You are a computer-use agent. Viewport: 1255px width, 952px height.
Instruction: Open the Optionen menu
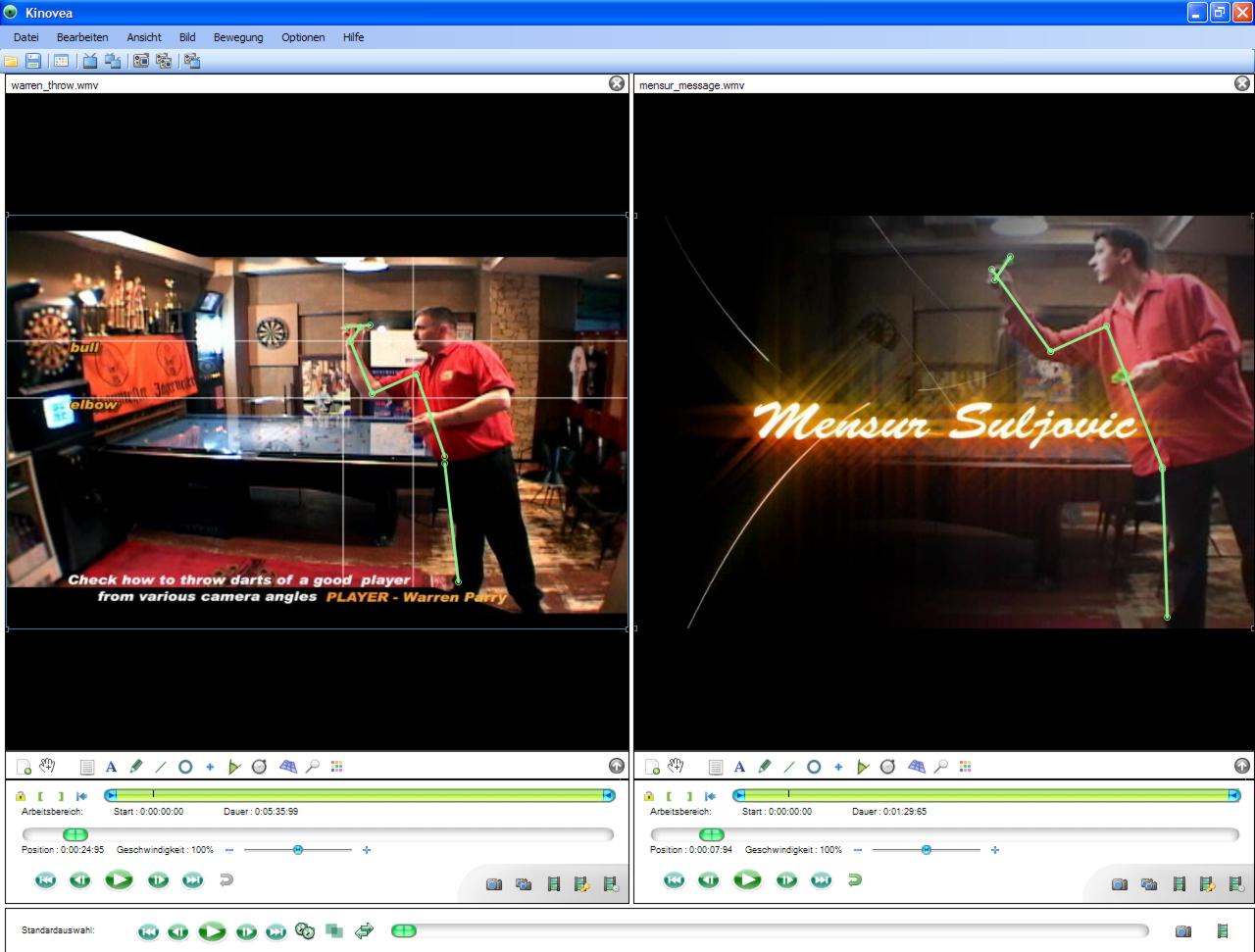coord(303,37)
